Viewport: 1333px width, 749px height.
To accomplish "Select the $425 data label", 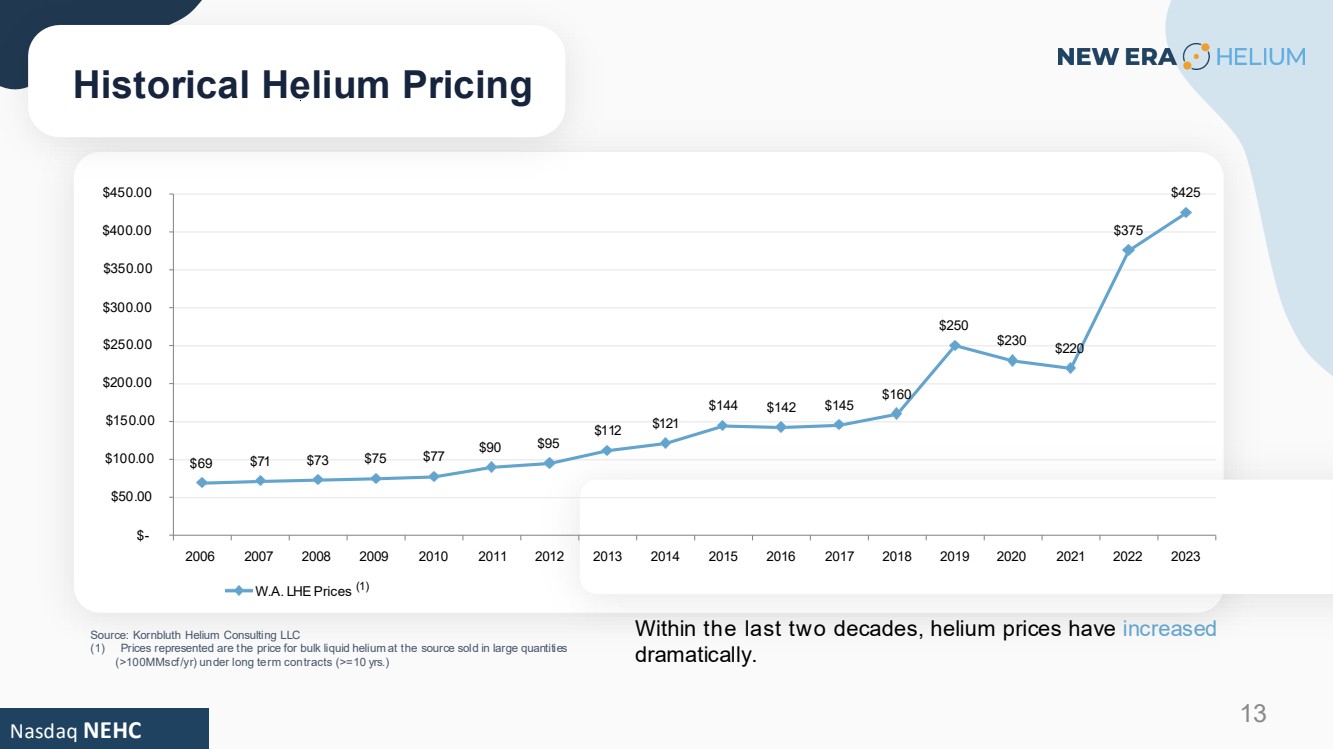I will pos(1186,192).
